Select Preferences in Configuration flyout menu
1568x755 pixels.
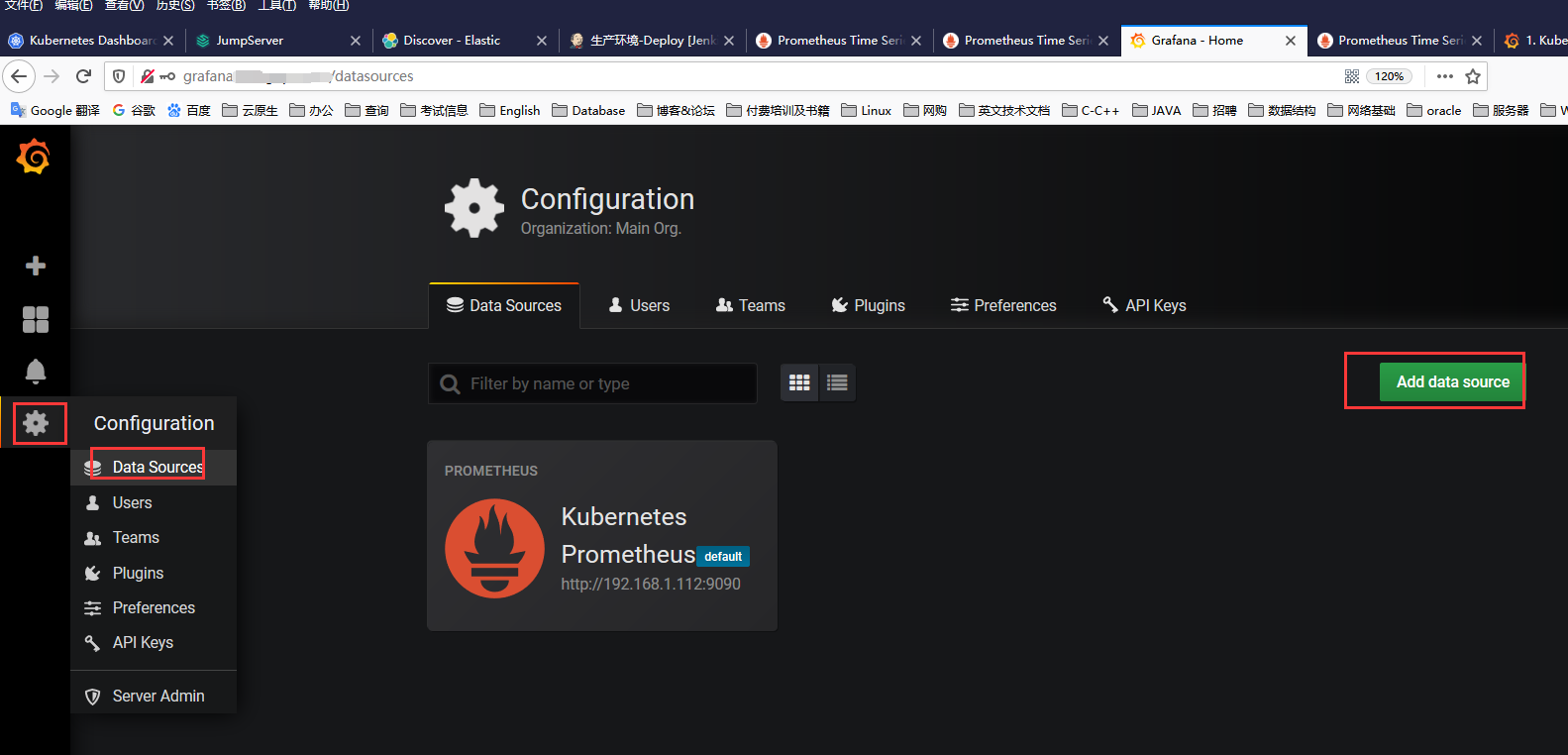[x=154, y=607]
